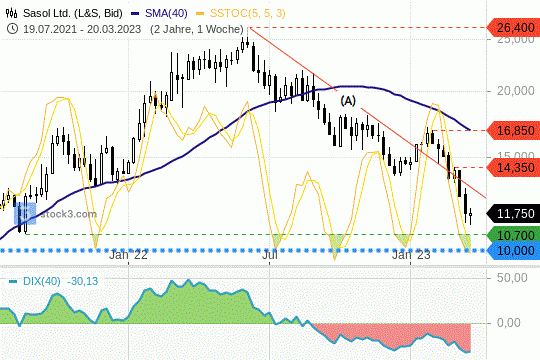Click the SMA(40) dark blue legend swatch
540x360 pixels.
135,14
